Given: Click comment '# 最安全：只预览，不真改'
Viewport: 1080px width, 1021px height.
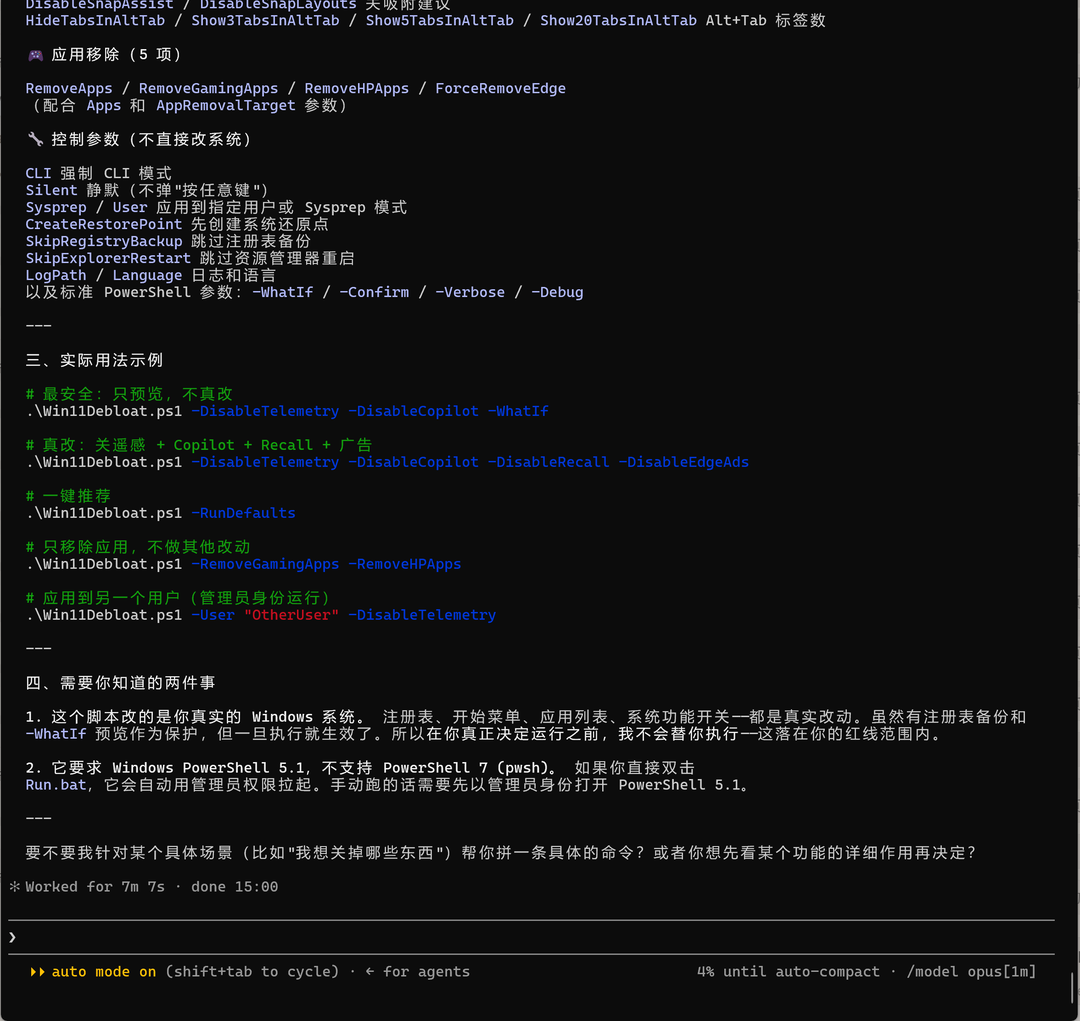Looking at the screenshot, I should (x=129, y=394).
